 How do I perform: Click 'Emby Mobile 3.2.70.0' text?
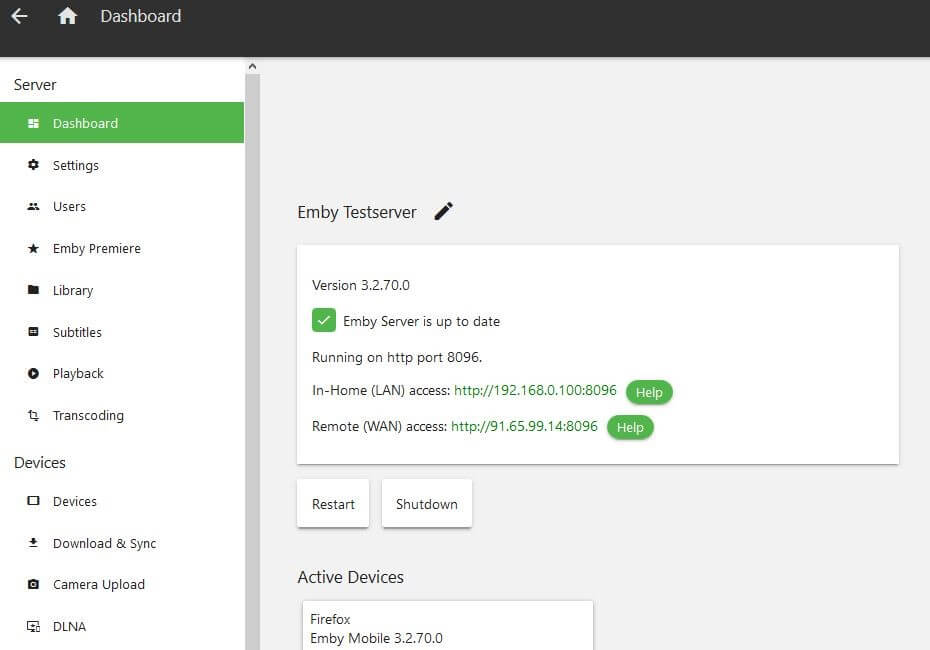click(376, 638)
